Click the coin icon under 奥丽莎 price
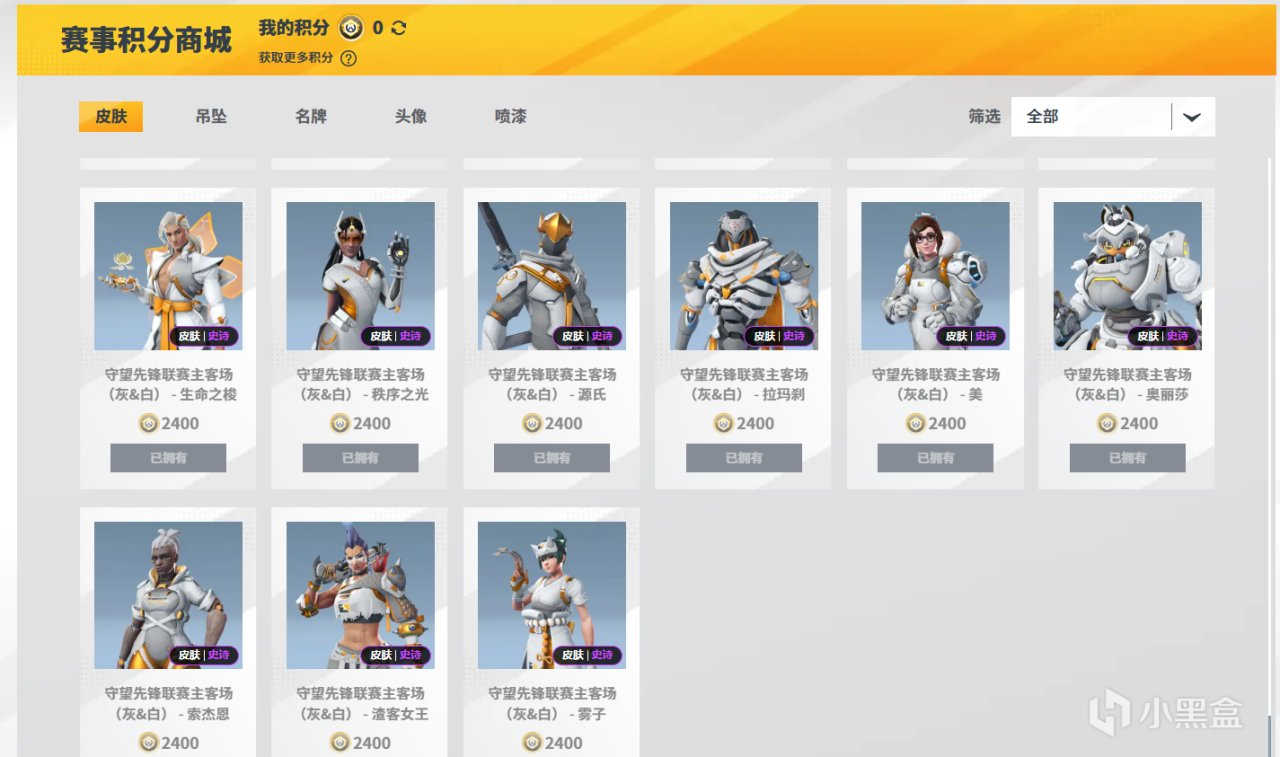 point(1107,424)
